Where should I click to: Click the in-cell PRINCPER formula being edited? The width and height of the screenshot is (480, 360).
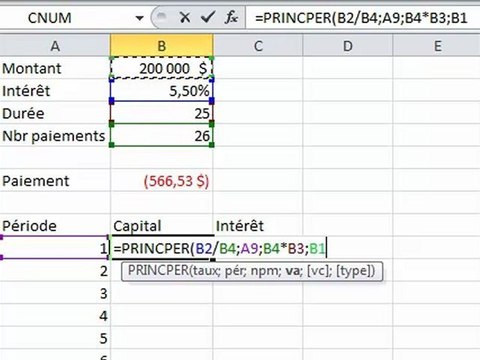(219, 248)
